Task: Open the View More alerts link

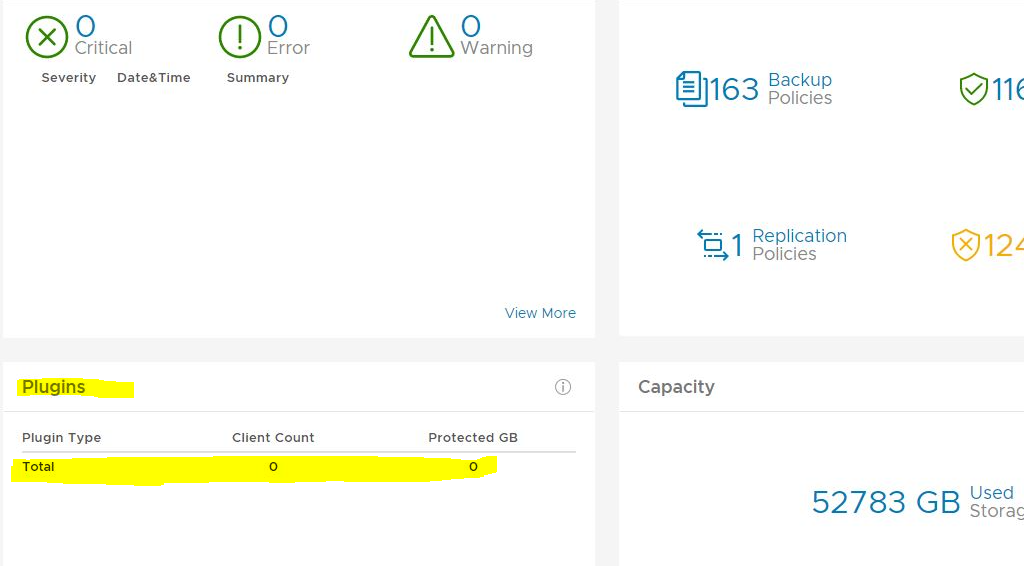Action: 540,313
